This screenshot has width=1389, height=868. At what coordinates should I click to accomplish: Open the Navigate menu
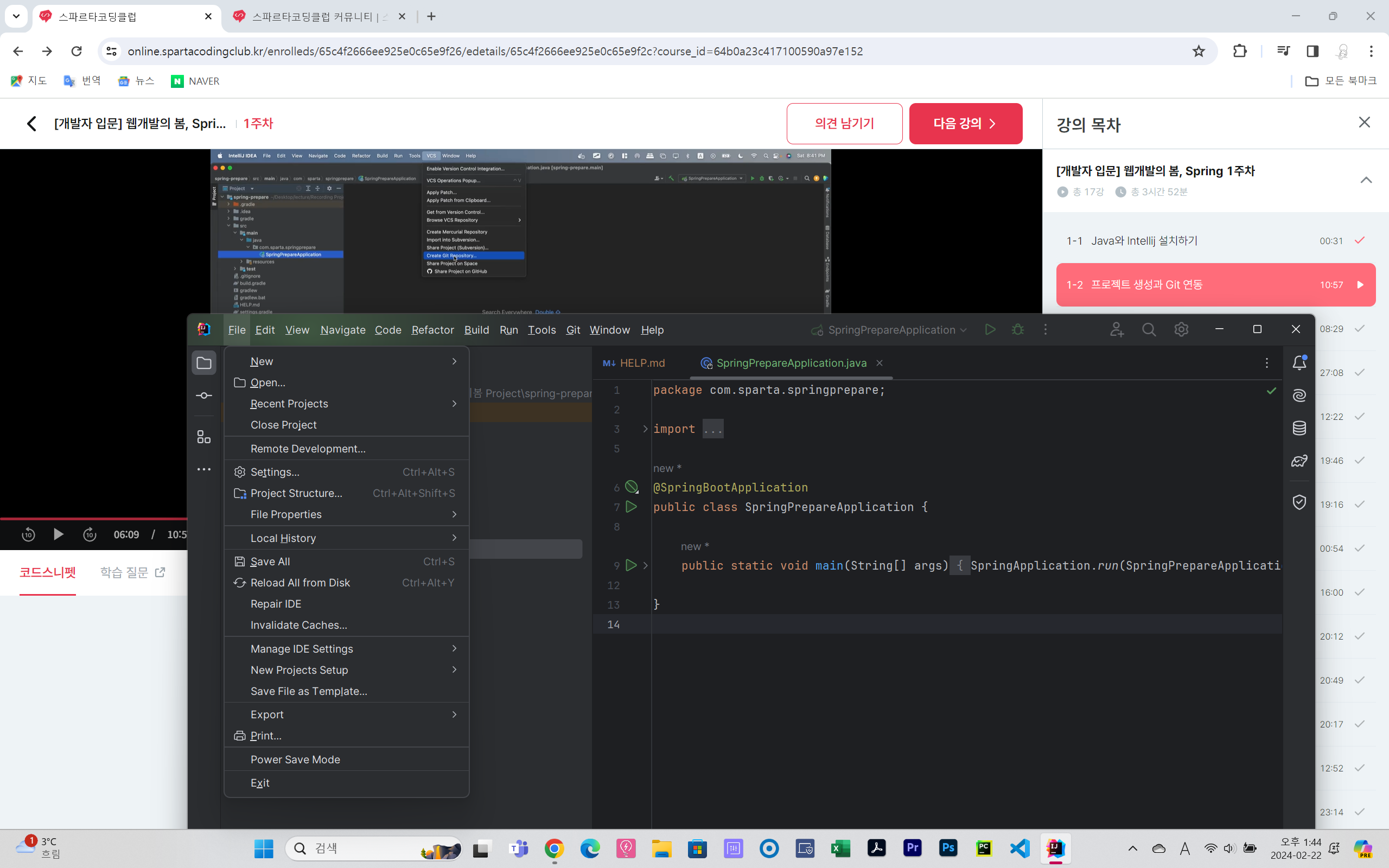coord(343,329)
